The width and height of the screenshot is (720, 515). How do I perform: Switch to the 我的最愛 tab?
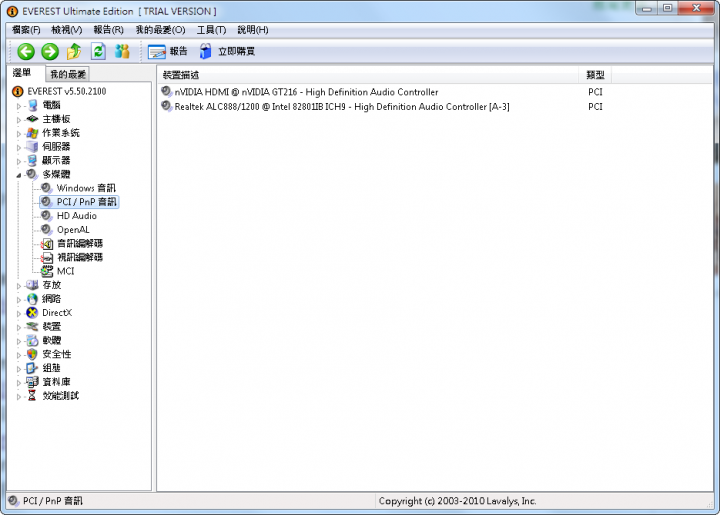68,74
